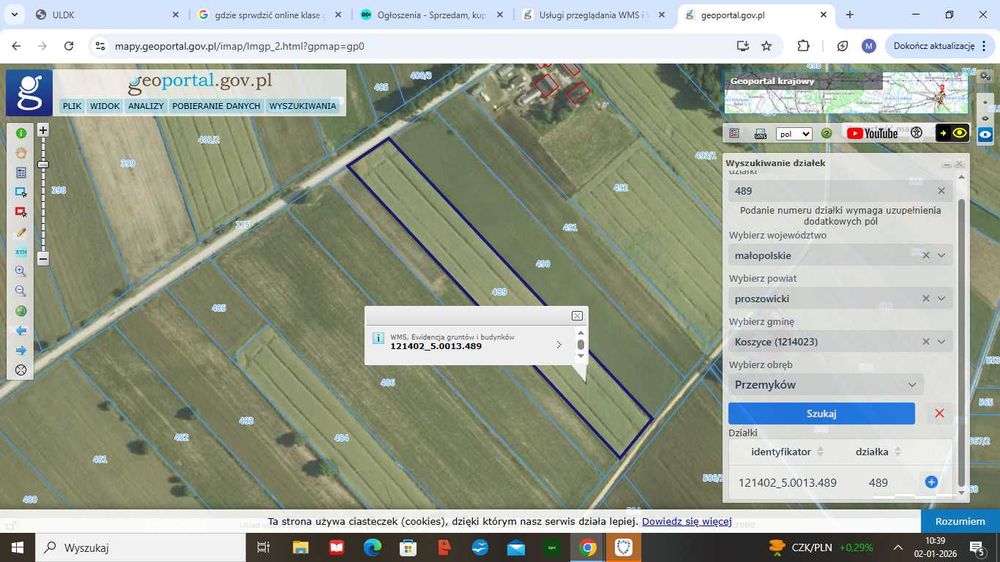Expand WMS result 121402_5.0013.489 arrow

559,344
